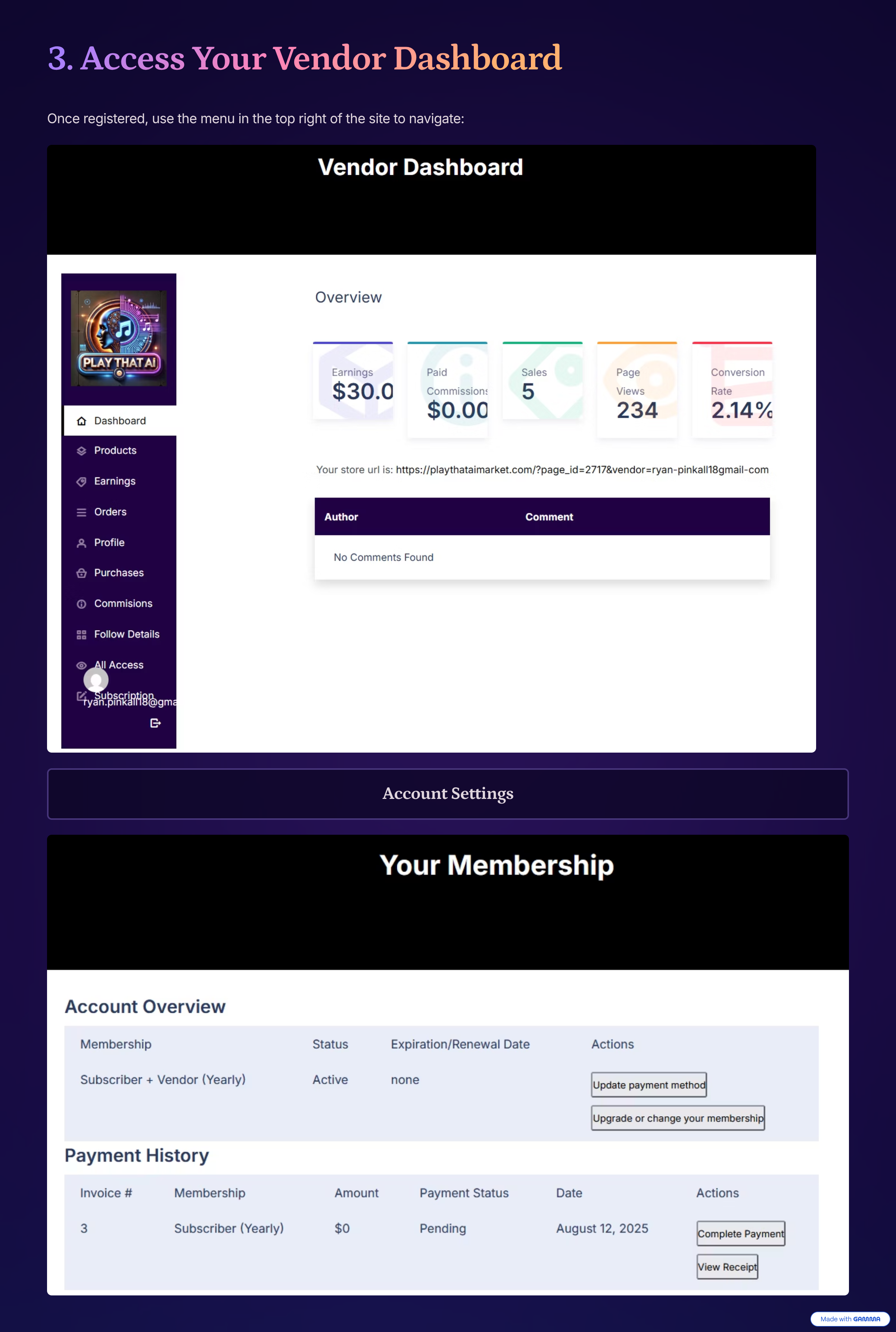The image size is (896, 1332).
Task: Click the Play That AI logo thumbnail
Action: click(119, 339)
